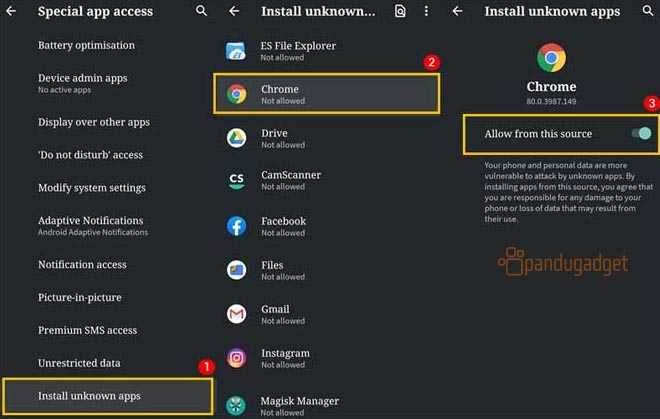660x419 pixels.
Task: Search from the Chrome permission page
Action: pos(648,11)
